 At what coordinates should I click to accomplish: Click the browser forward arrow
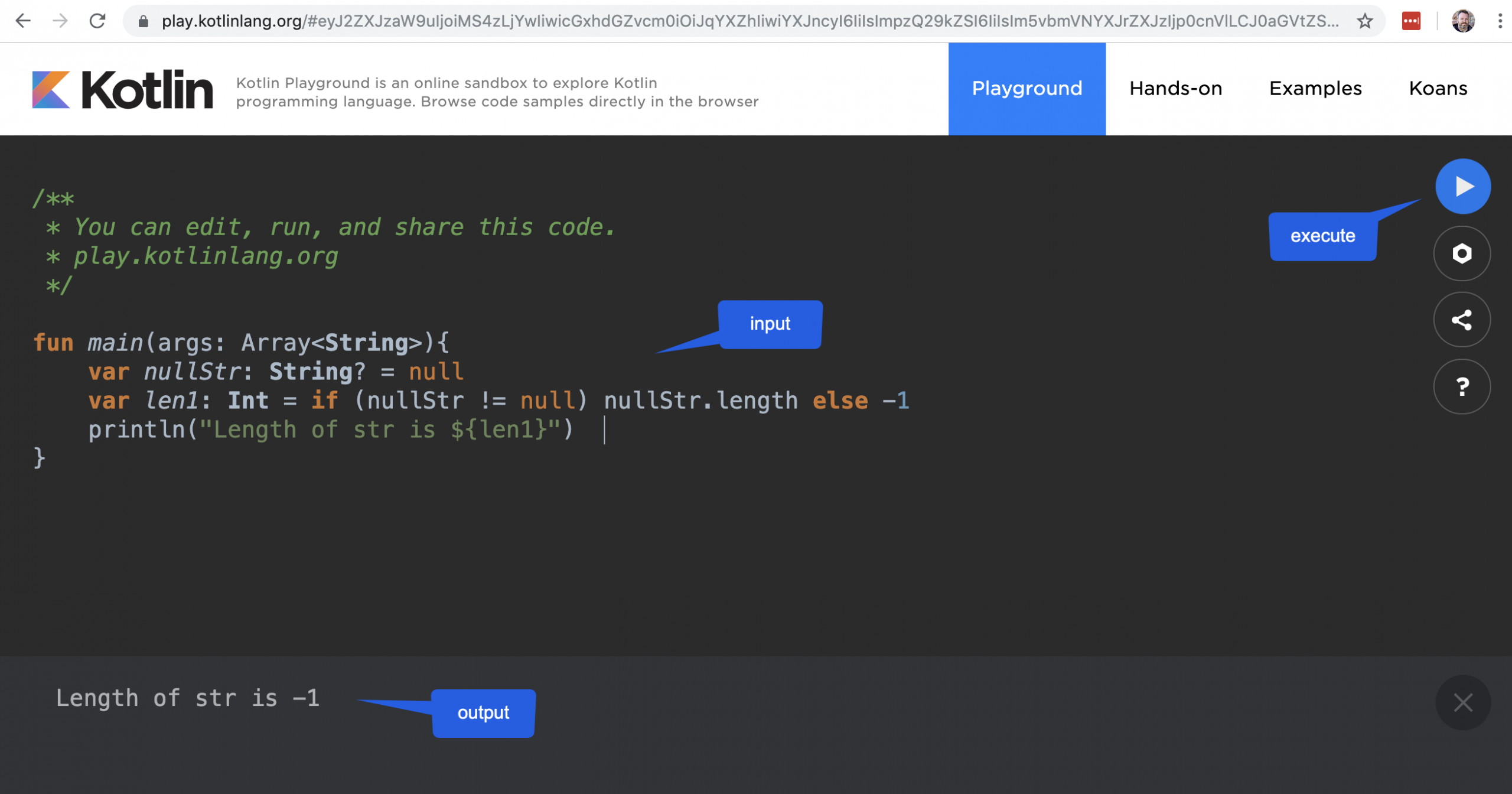click(x=60, y=21)
